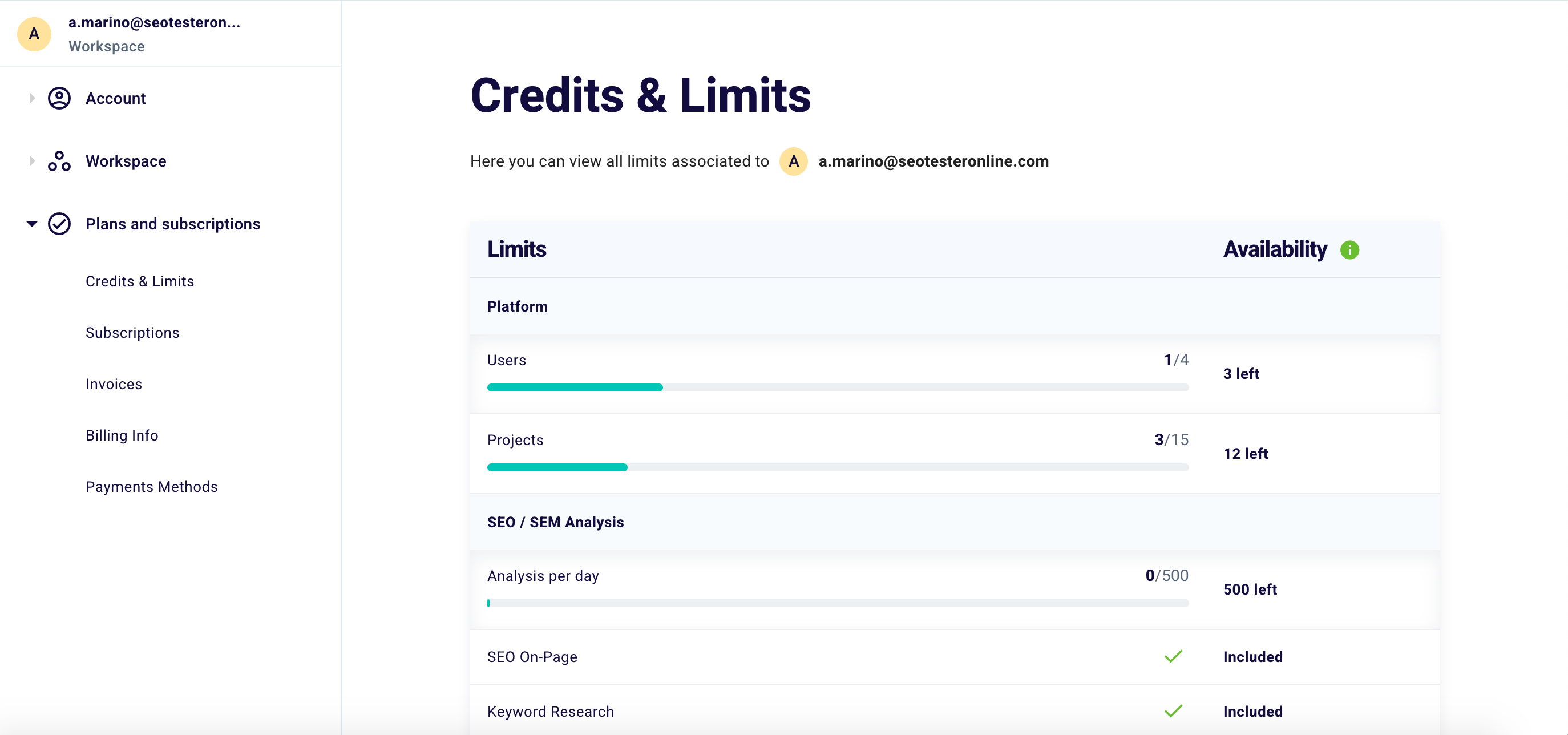1568x735 pixels.
Task: Open the Subscriptions menu item
Action: pos(132,333)
